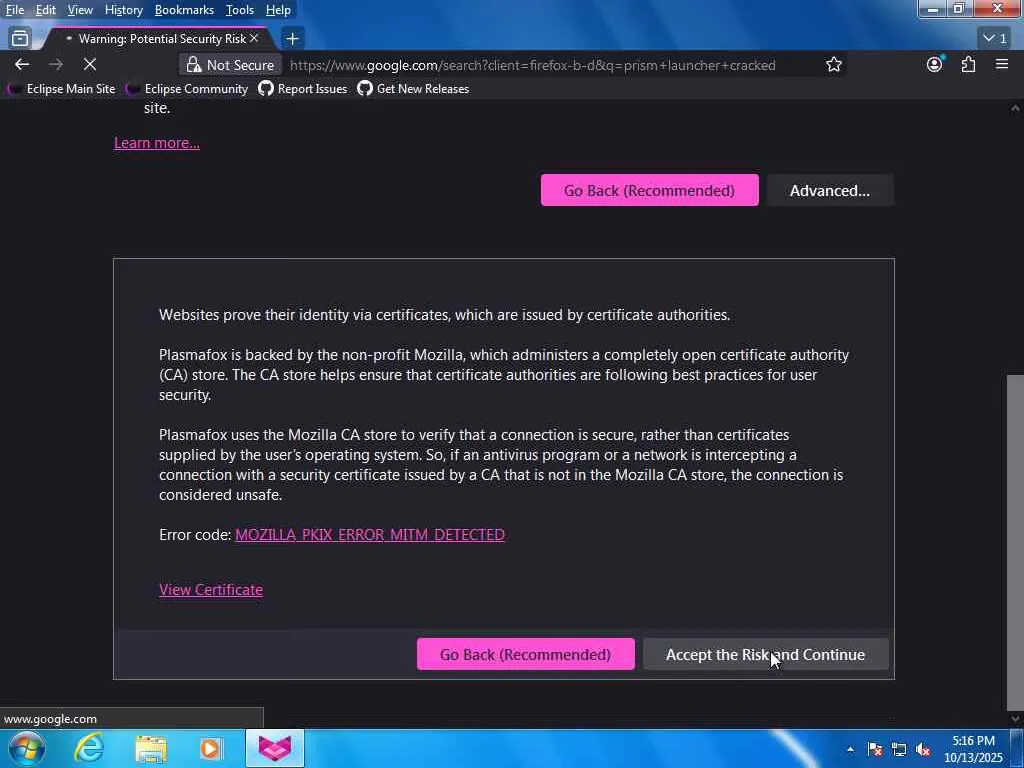1024x768 pixels.
Task: Open the extensions puzzle icon
Action: (x=968, y=65)
